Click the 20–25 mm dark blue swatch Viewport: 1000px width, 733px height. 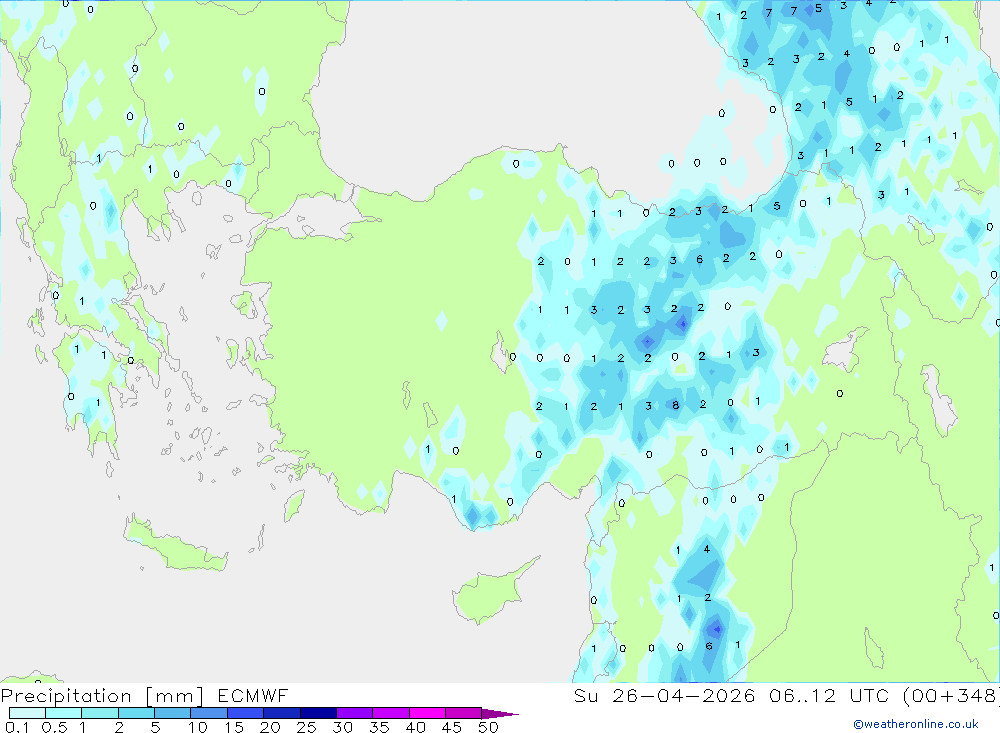coord(281,713)
